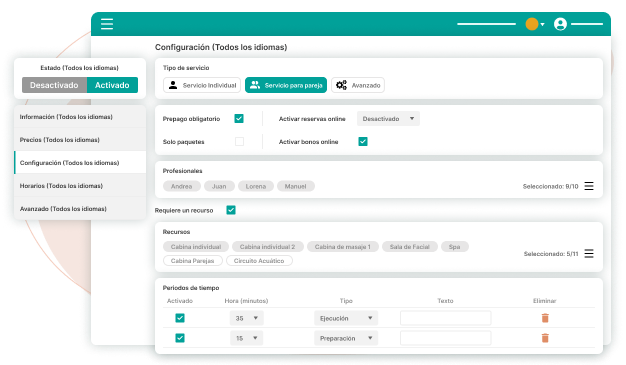Toggle the Cabina individual 2 resource chip

[x=267, y=247]
